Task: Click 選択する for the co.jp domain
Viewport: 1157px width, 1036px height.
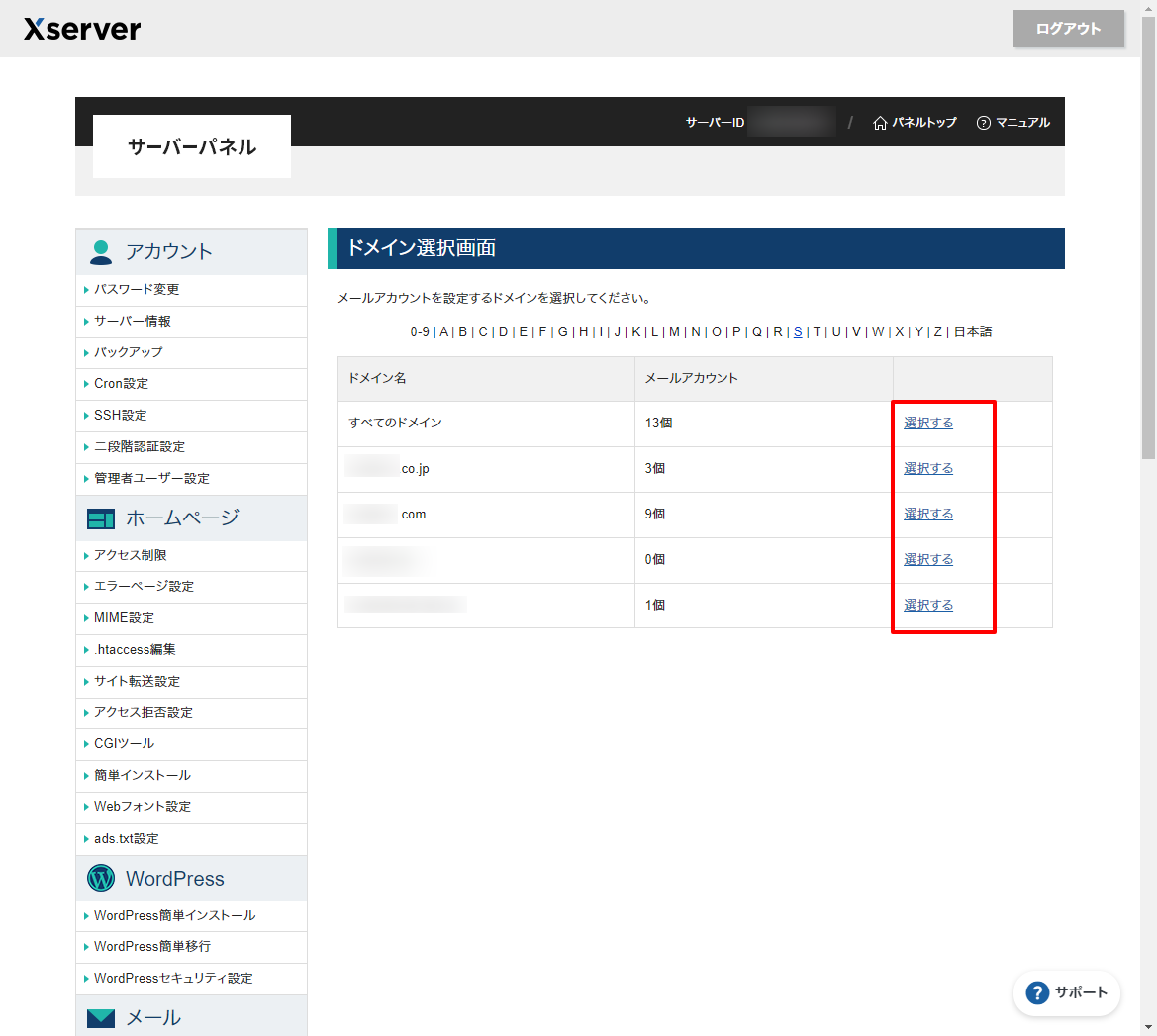Action: [x=928, y=469]
